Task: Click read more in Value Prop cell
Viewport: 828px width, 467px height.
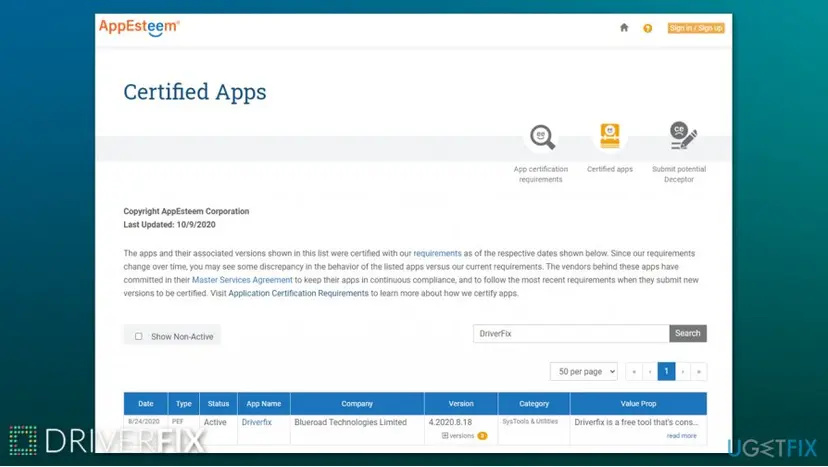Action: coord(681,436)
